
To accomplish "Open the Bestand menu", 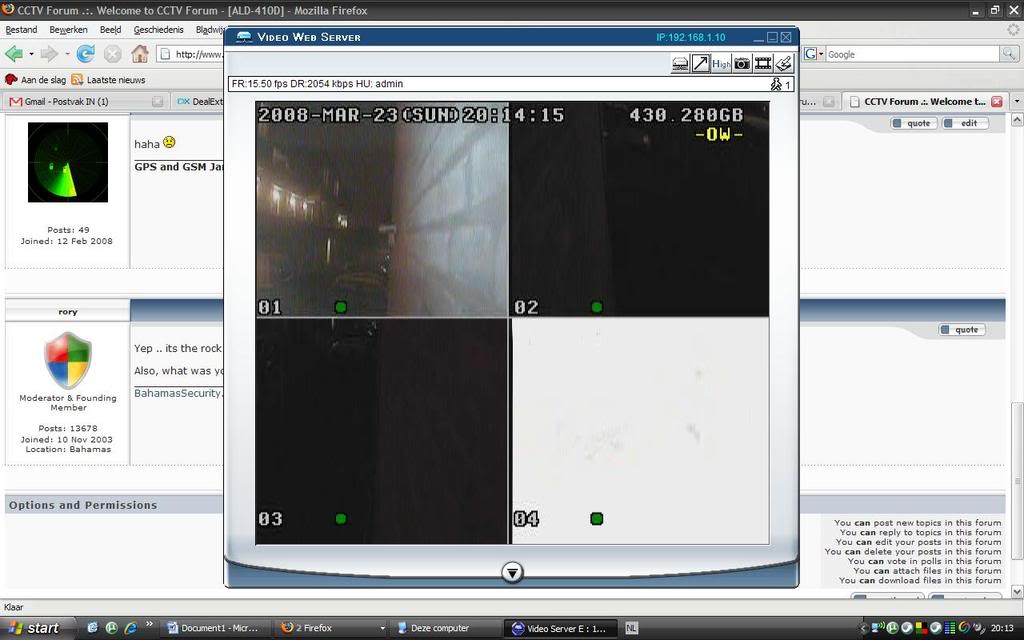I will (x=21, y=30).
